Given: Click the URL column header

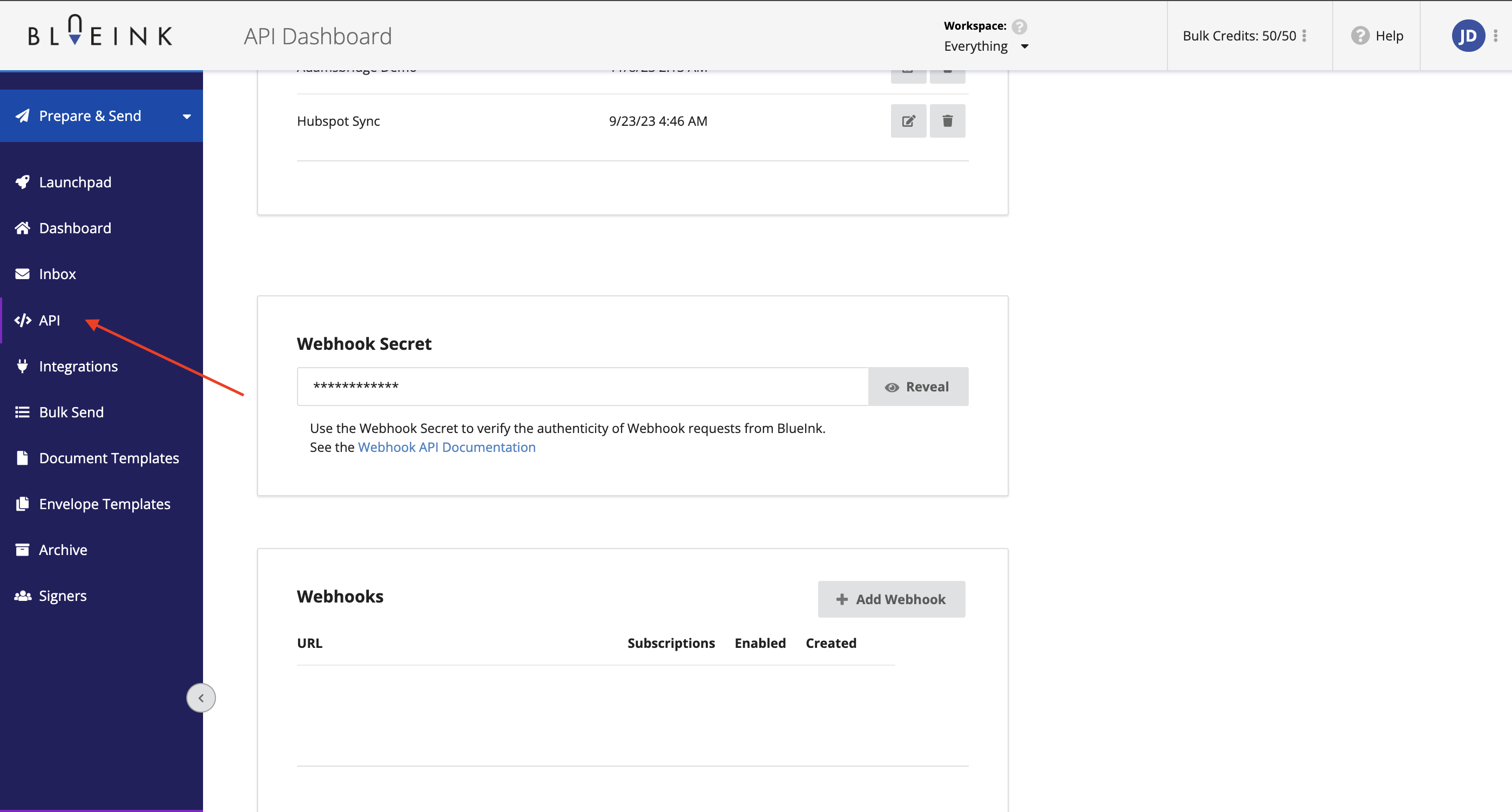Looking at the screenshot, I should point(309,643).
